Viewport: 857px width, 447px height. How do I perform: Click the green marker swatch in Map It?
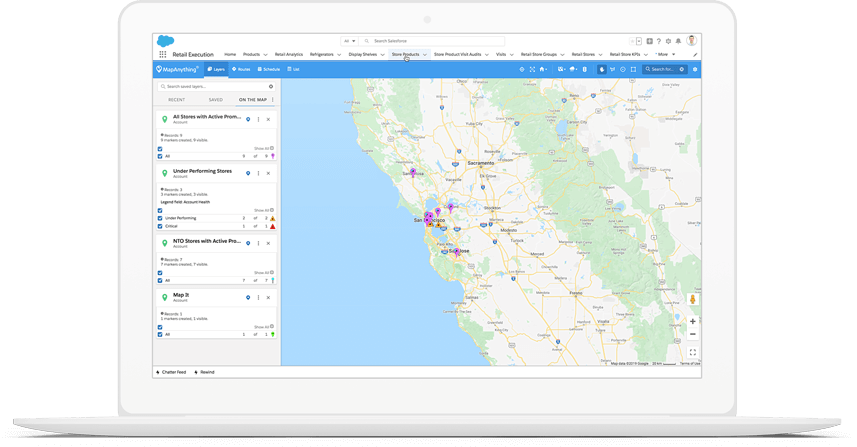click(273, 334)
